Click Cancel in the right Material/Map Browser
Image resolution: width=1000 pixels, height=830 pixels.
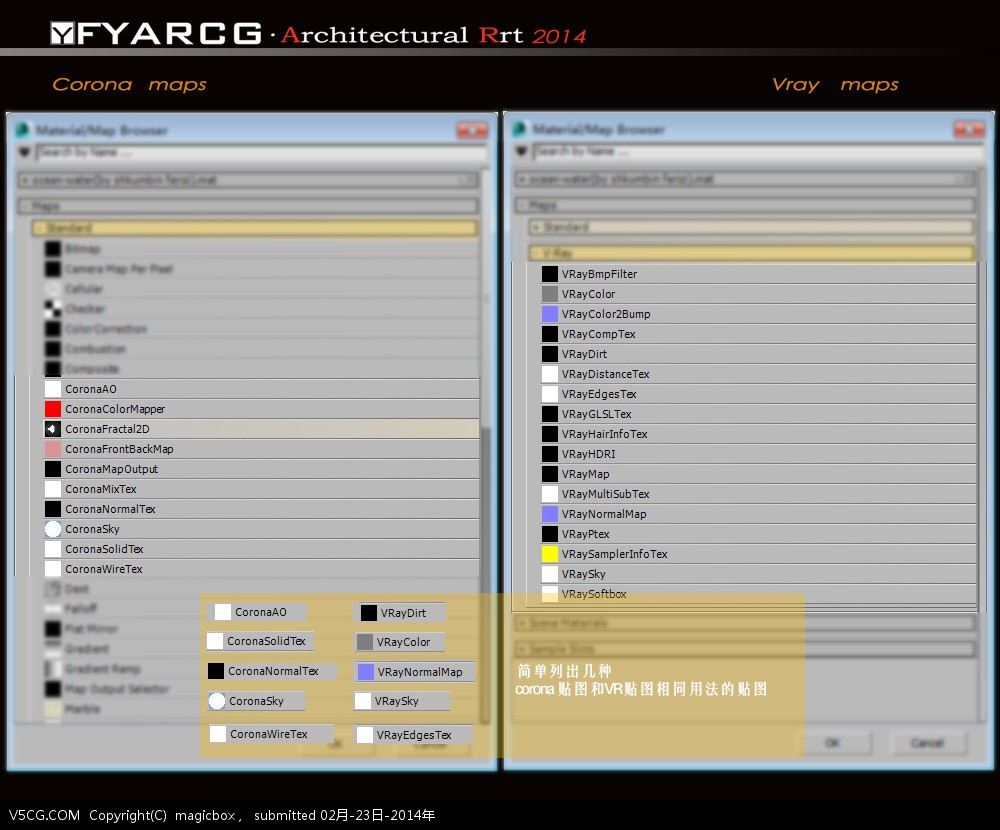[927, 743]
